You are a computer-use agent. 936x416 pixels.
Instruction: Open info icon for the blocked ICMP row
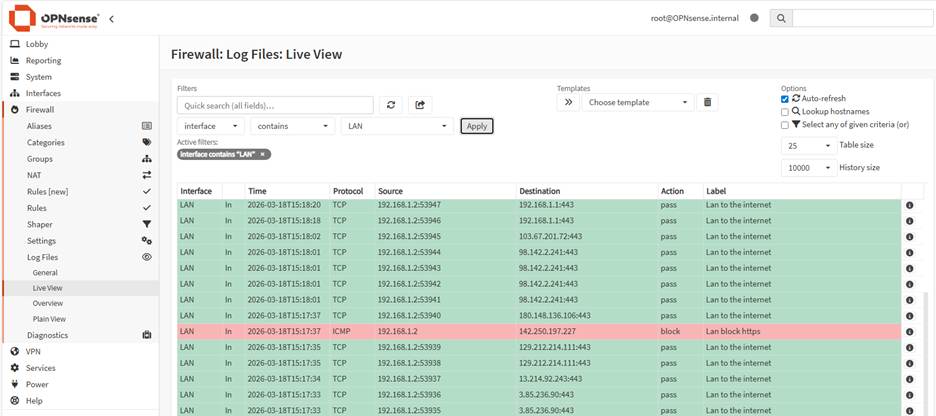[x=909, y=331]
